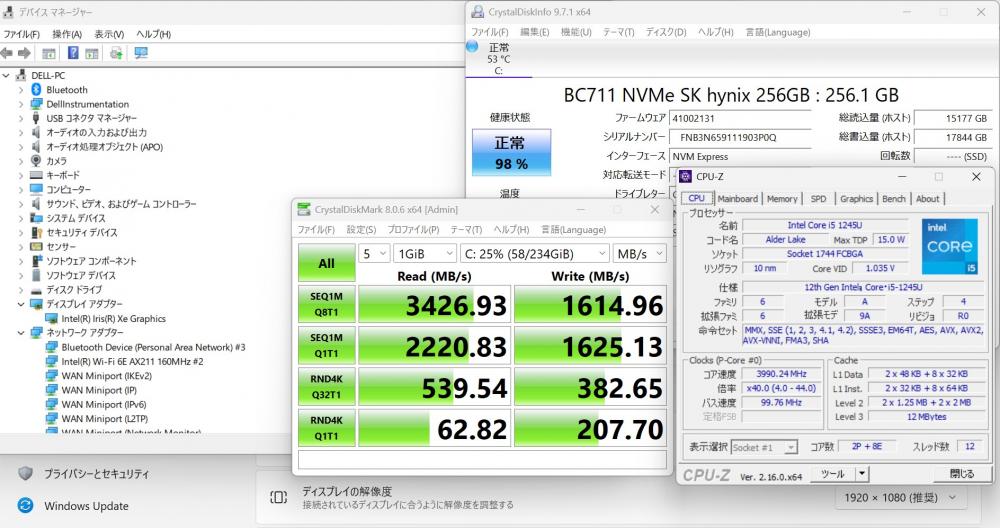
Task: Switch to the Bench tab in CPU-Z
Action: [893, 199]
